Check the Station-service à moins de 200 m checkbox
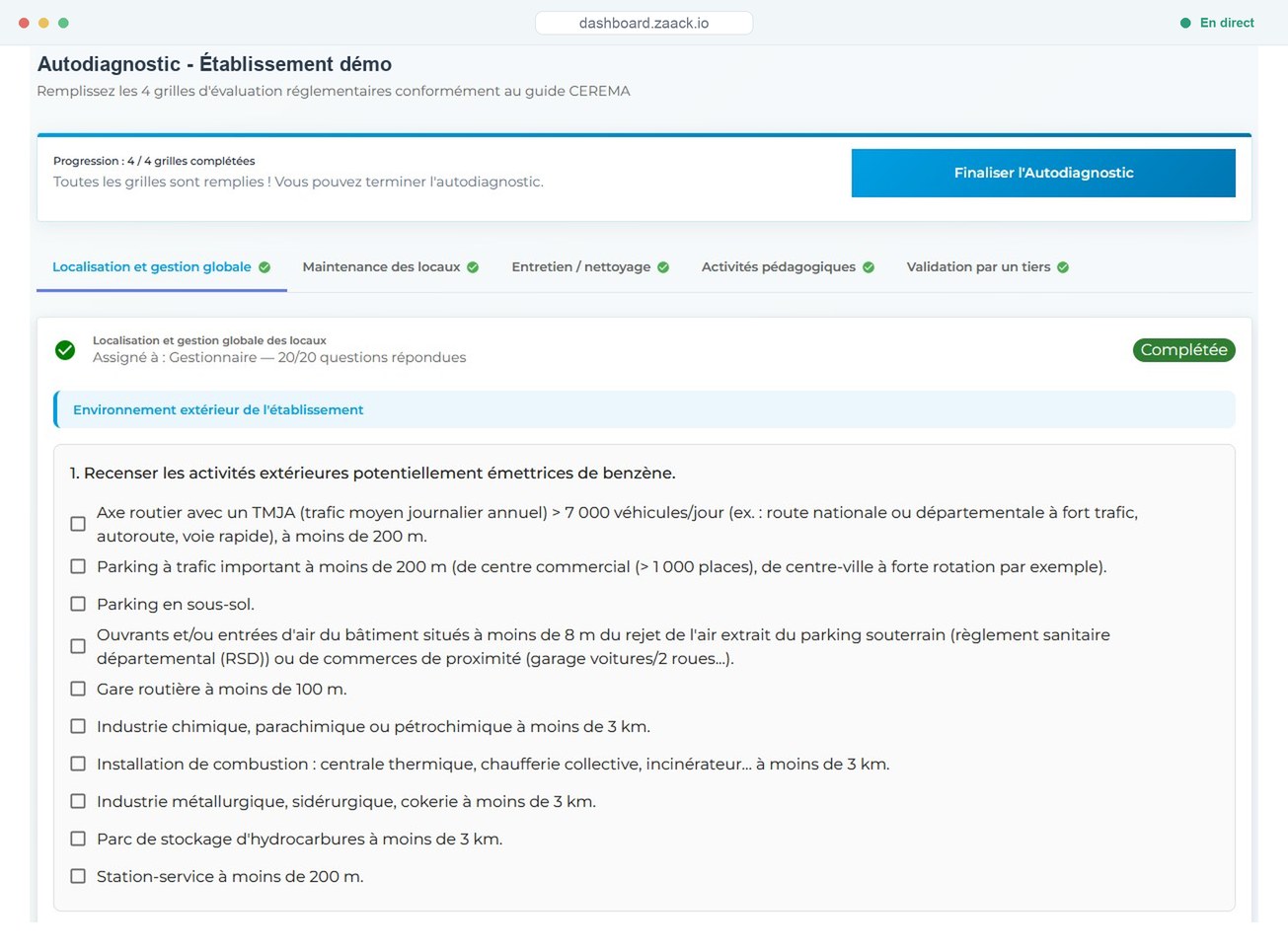This screenshot has width=1288, height=952. coord(78,876)
